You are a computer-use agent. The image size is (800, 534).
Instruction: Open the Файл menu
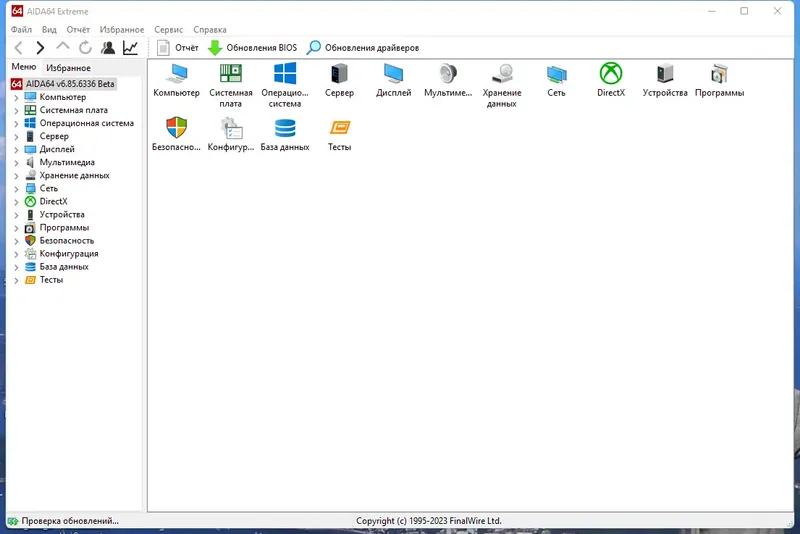coord(21,30)
